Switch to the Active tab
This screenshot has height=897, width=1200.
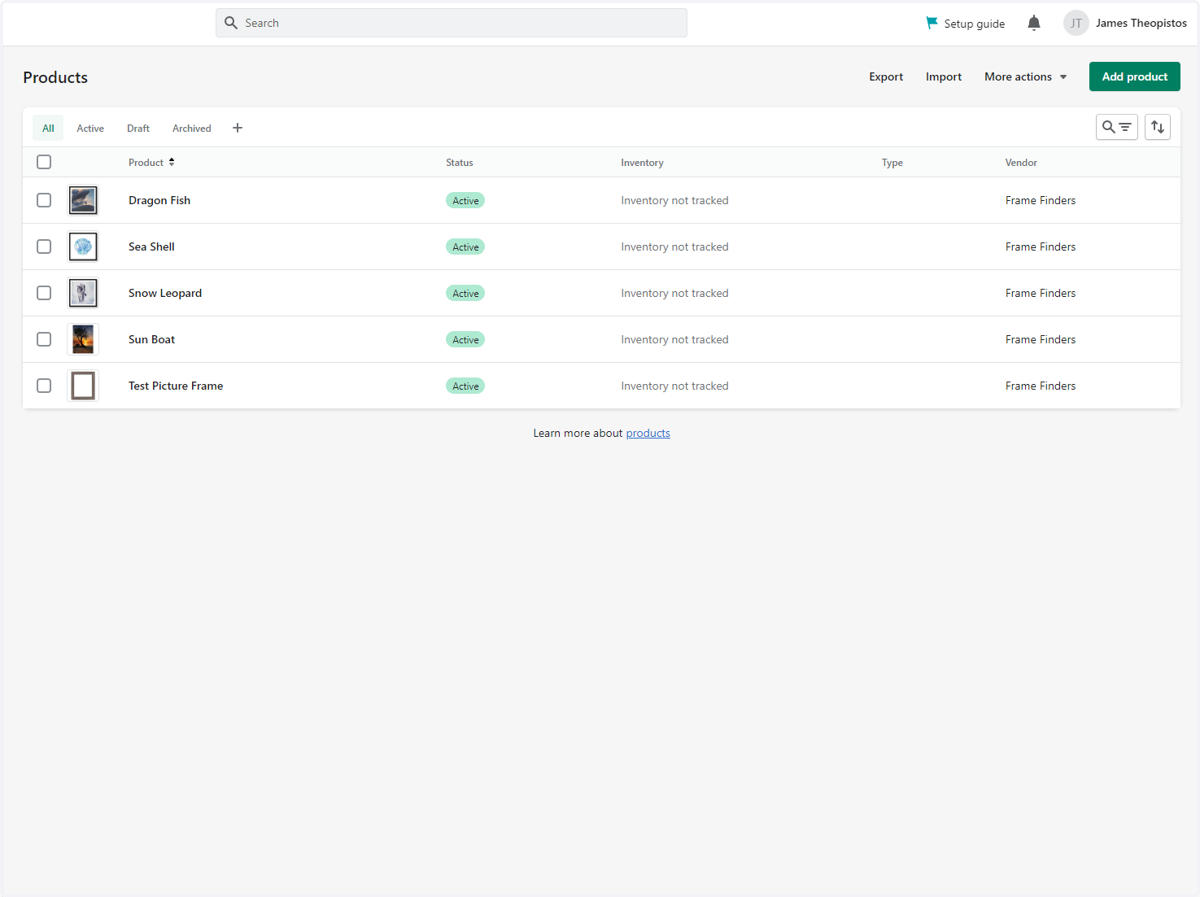coord(90,128)
